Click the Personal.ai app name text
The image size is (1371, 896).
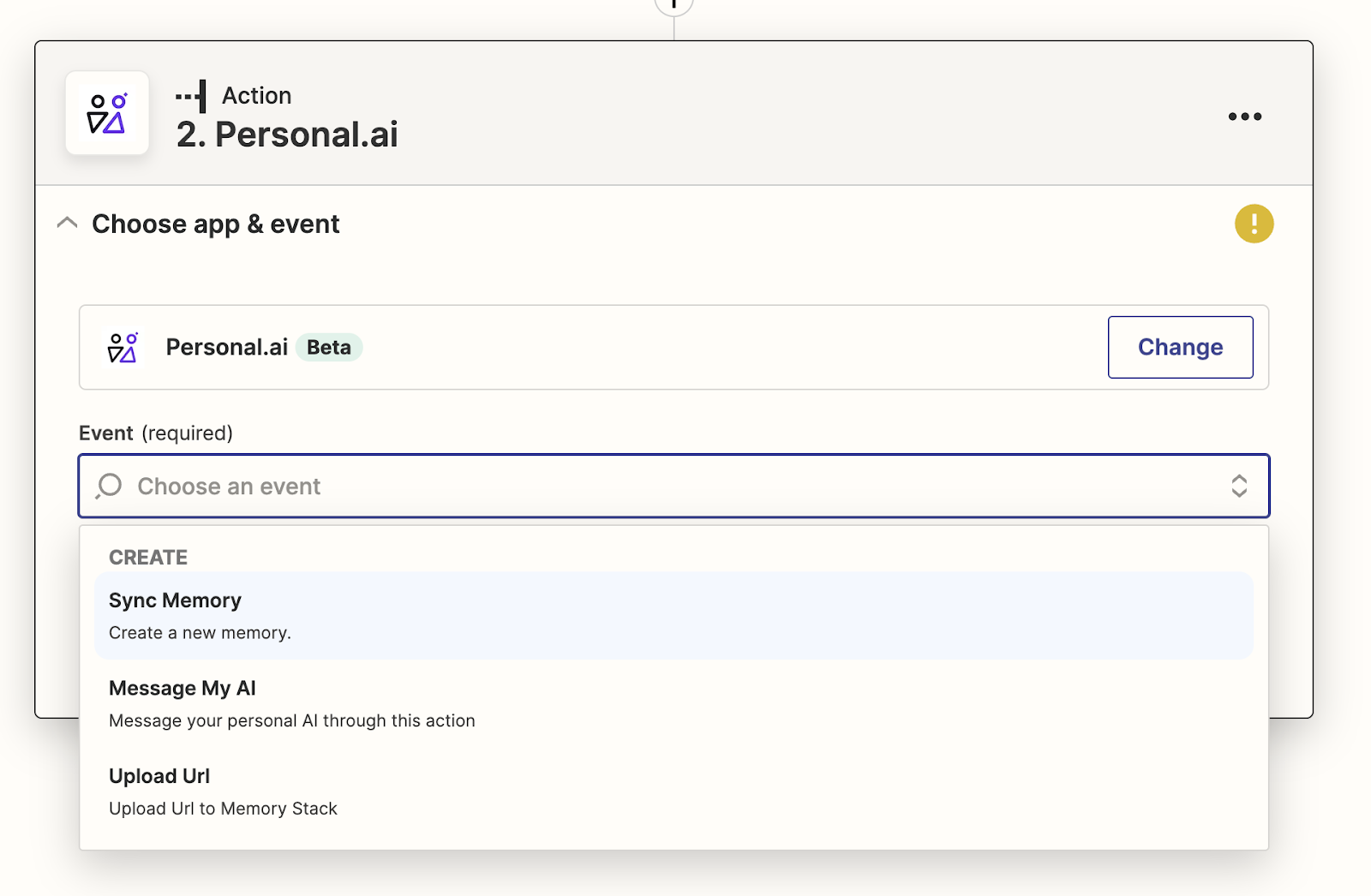(x=226, y=347)
